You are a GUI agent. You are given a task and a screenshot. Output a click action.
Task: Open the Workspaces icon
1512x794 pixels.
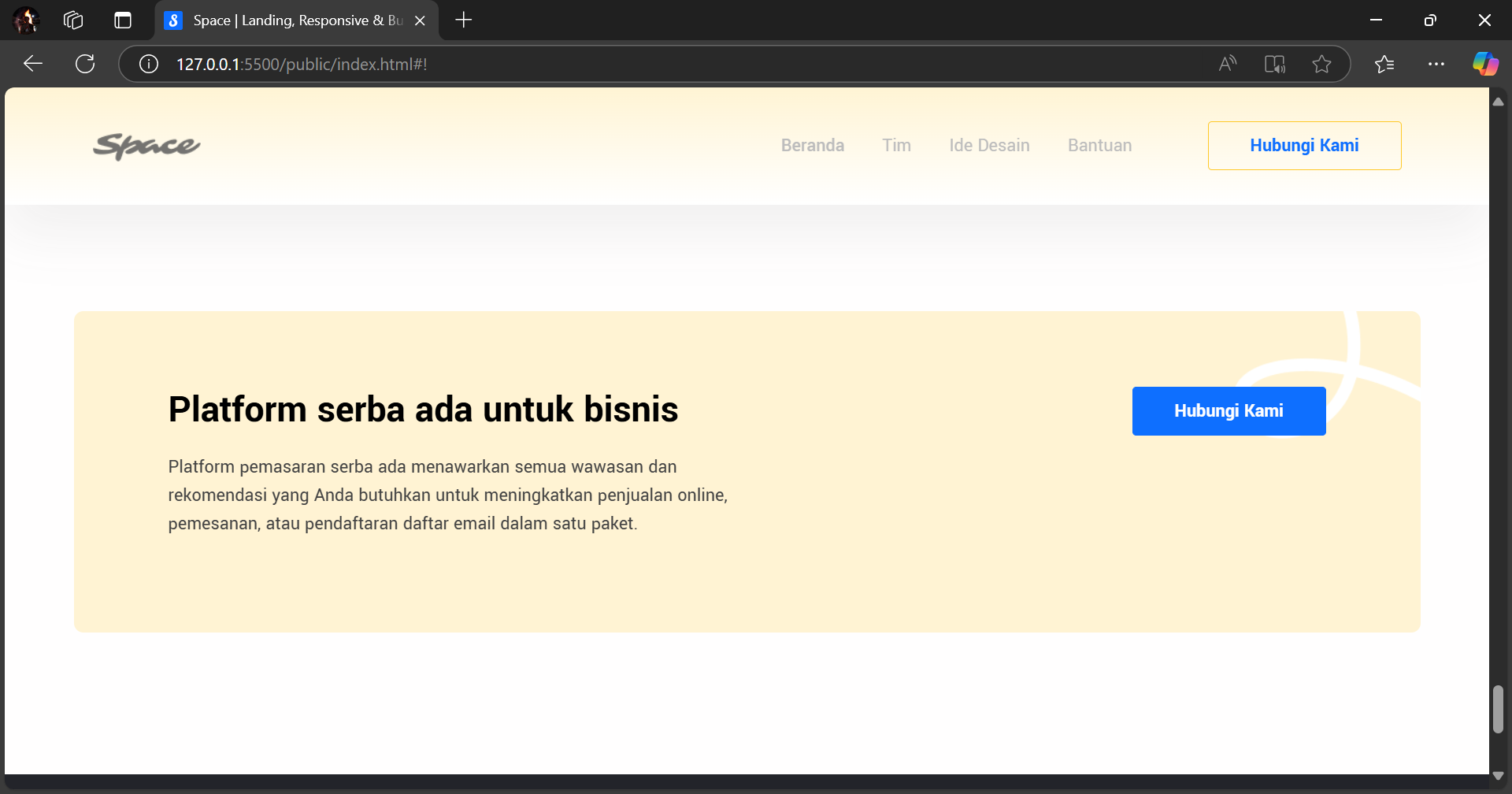[x=73, y=20]
